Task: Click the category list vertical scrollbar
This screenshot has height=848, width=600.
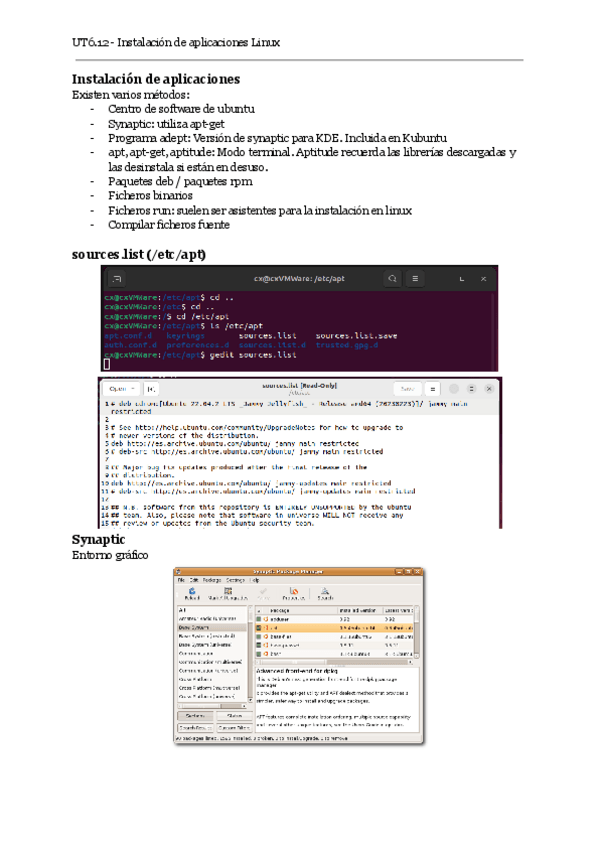Action: click(250, 653)
